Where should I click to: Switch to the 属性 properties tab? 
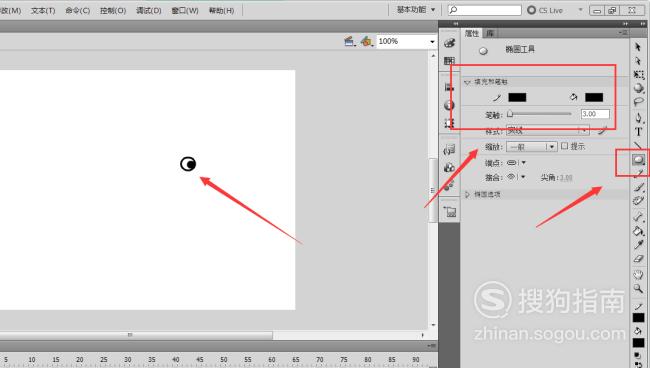click(472, 33)
